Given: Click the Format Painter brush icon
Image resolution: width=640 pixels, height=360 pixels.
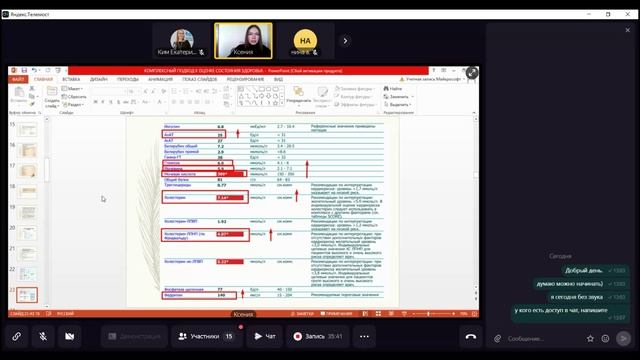Looking at the screenshot, I should click(x=32, y=104).
